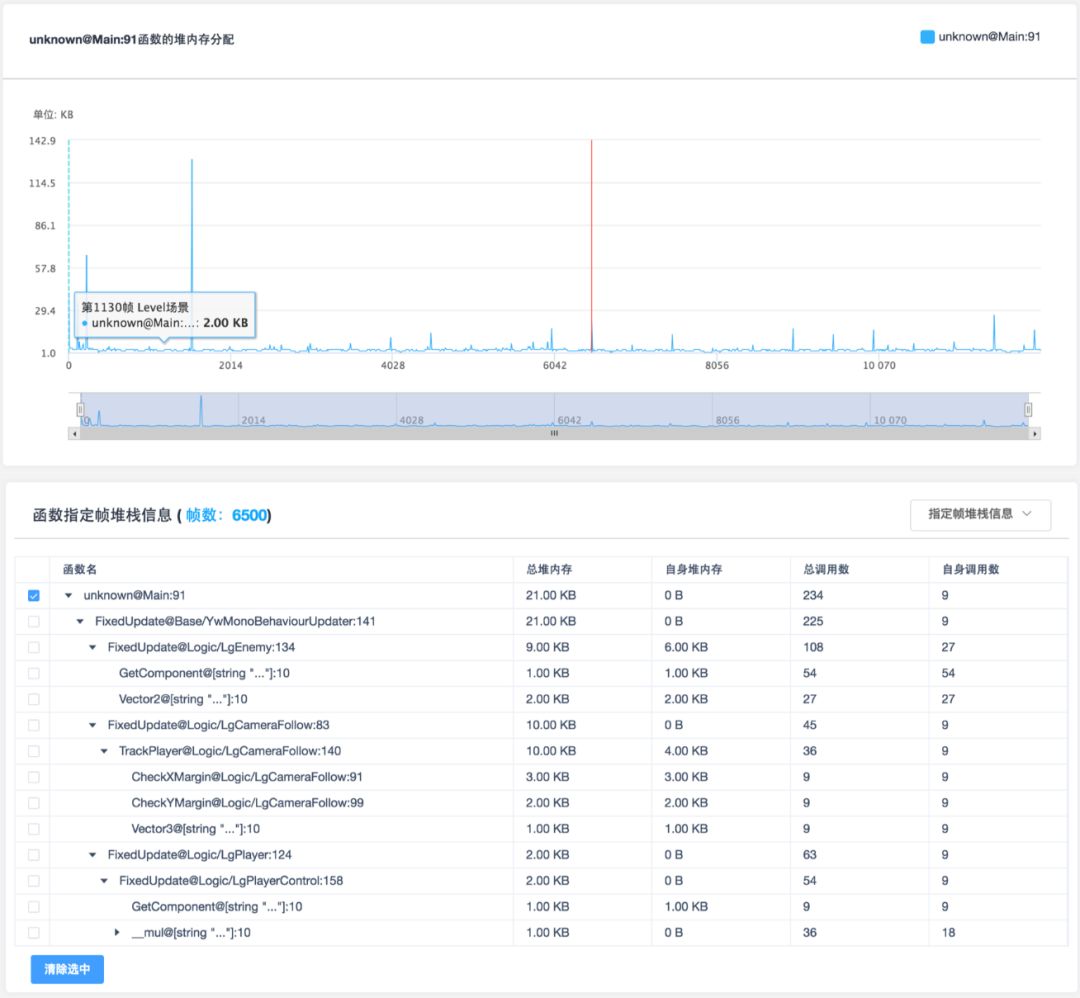This screenshot has height=998, width=1080.
Task: Click the right arrow of the chart scrollbar
Action: pos(1035,434)
